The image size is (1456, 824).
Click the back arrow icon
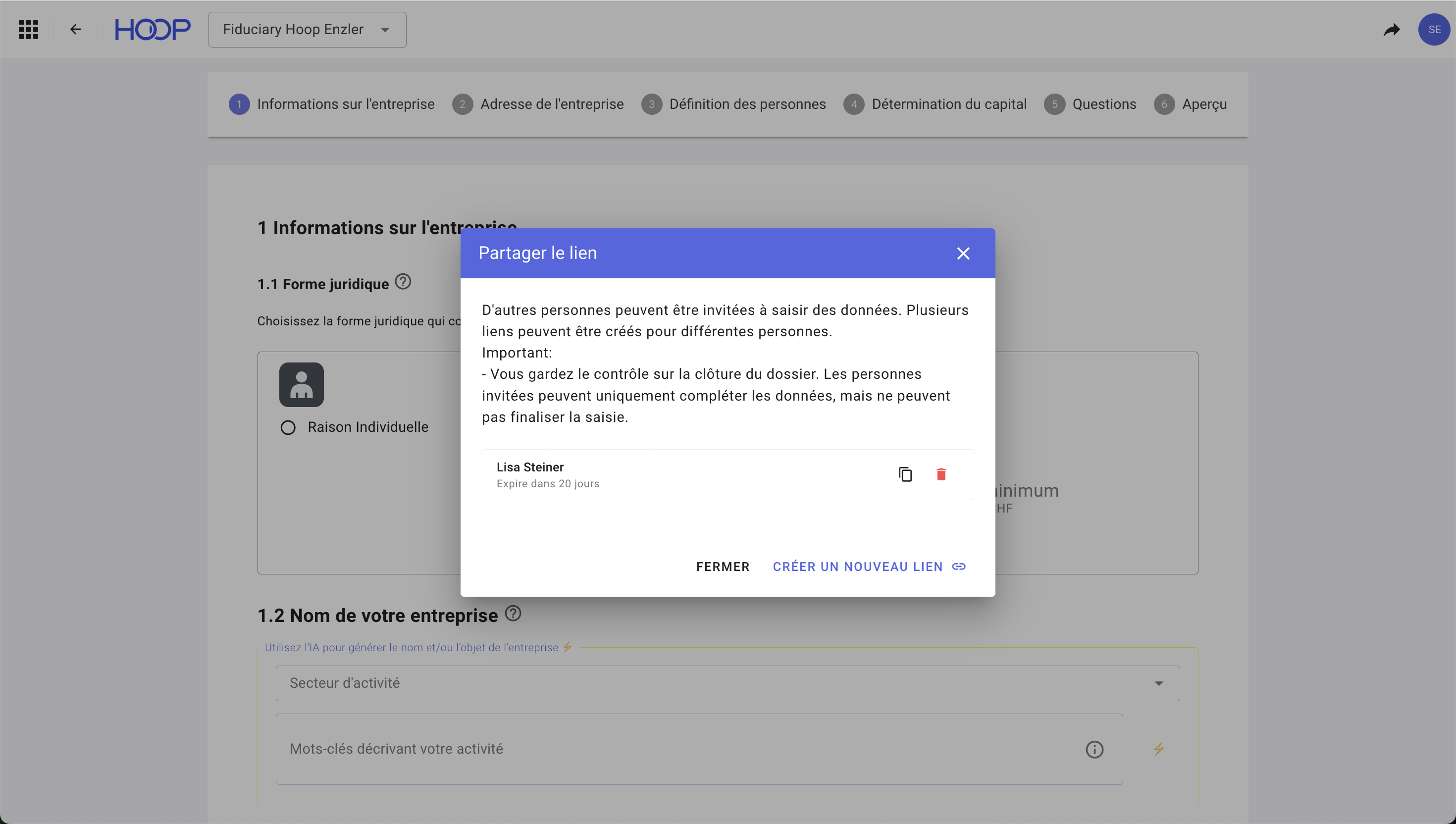[75, 29]
